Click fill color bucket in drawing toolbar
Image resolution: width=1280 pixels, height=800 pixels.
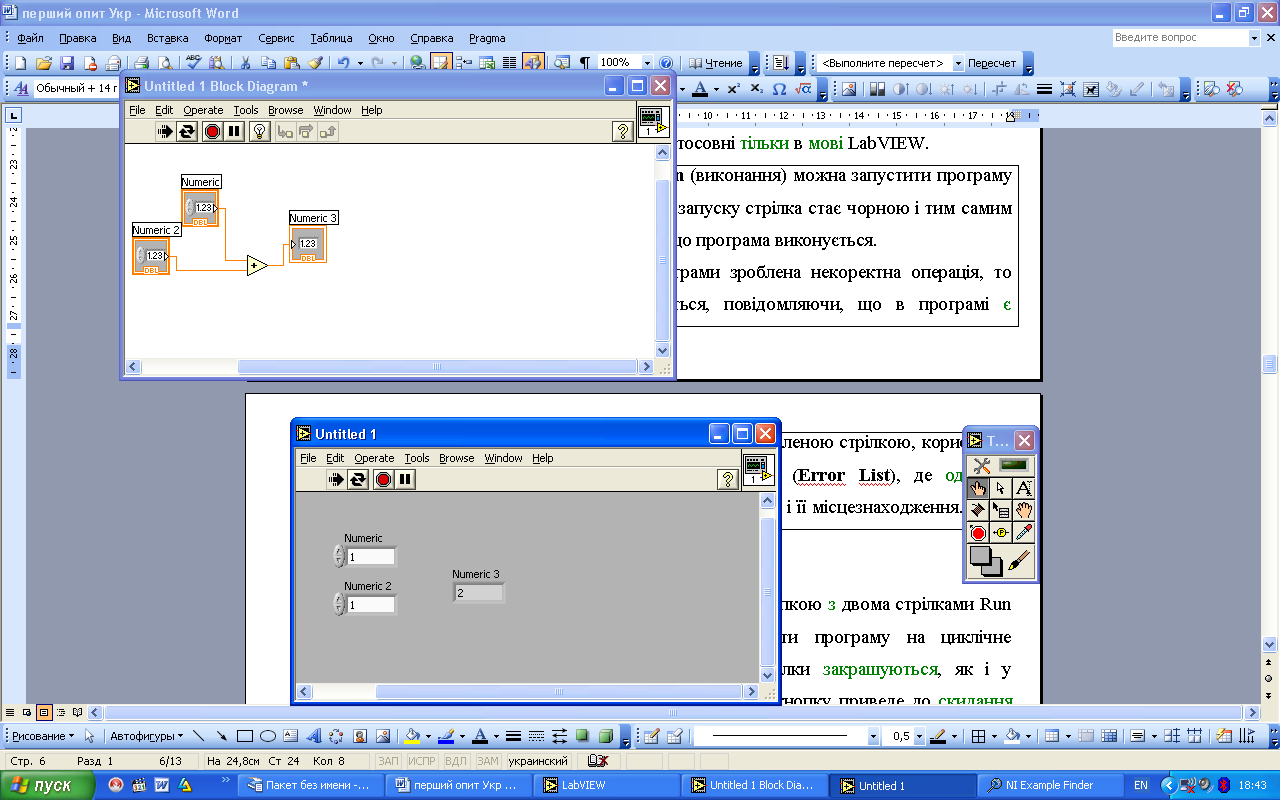point(410,736)
